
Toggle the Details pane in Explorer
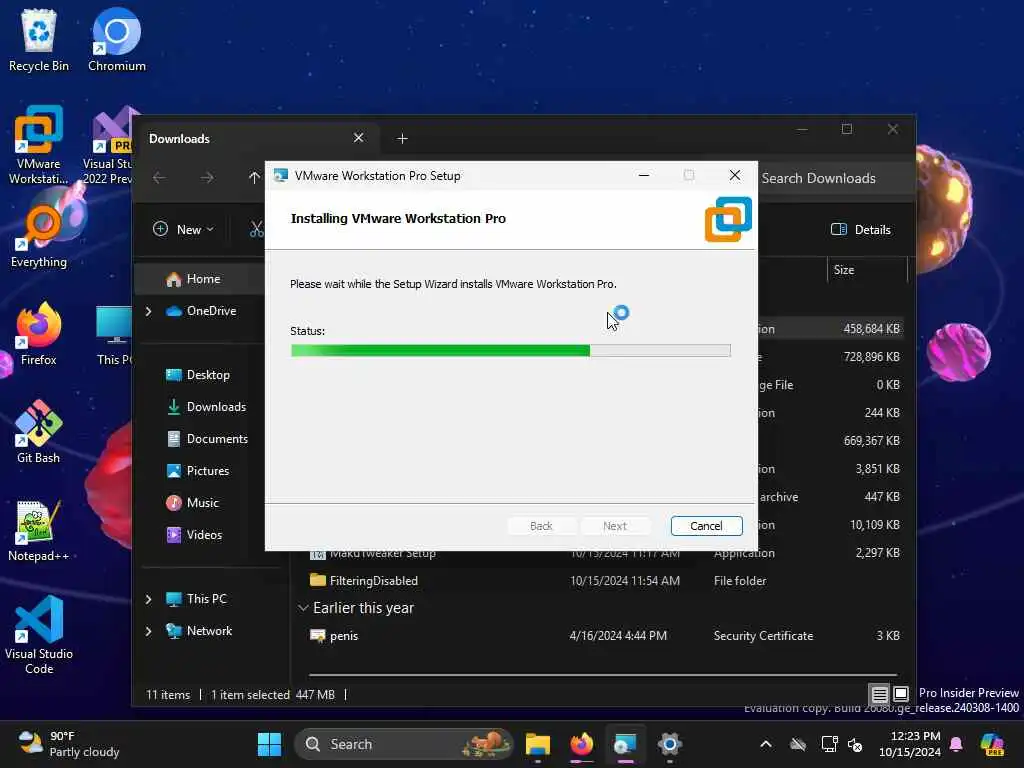tap(861, 229)
